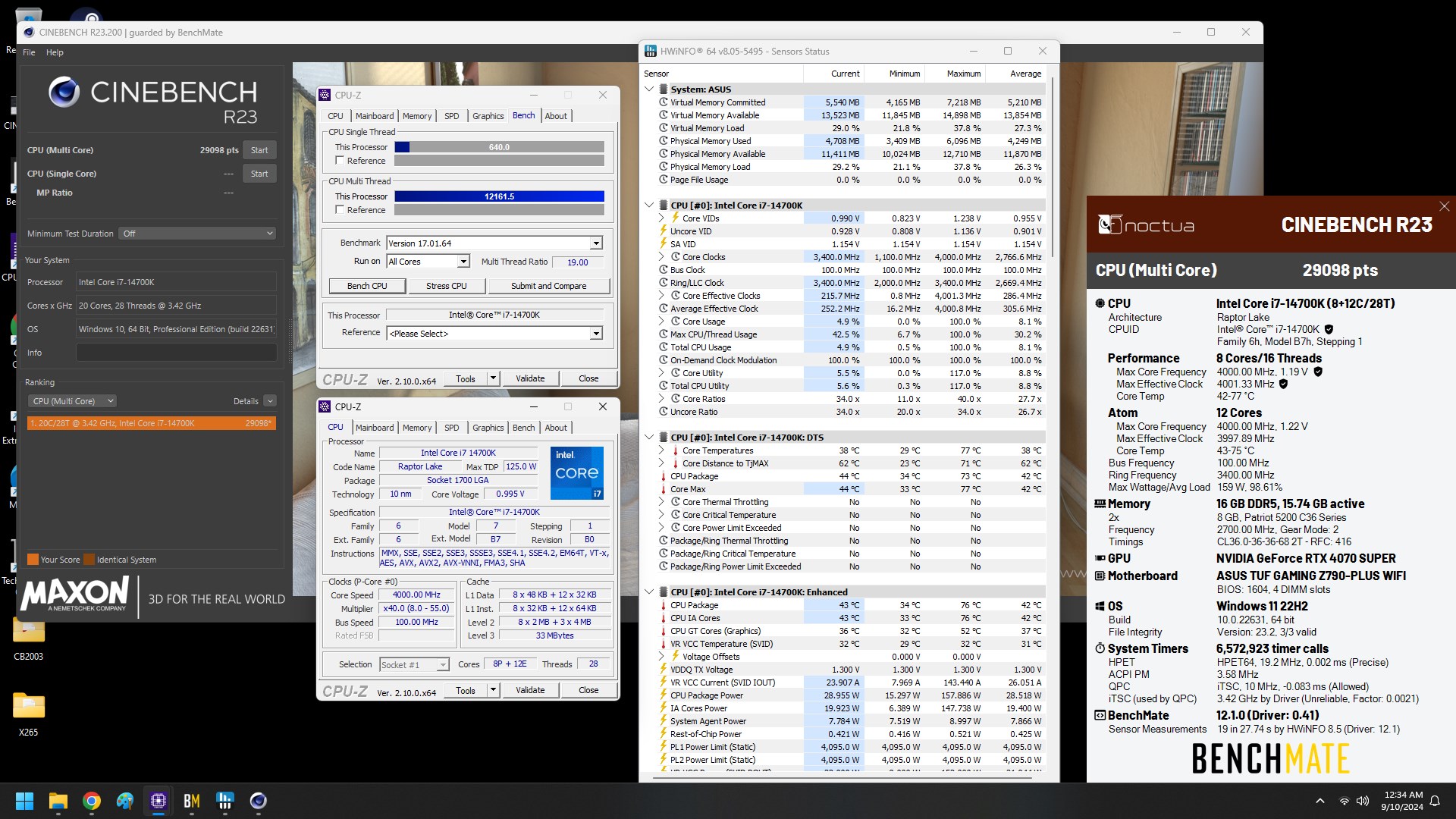Collapse the i7-14700K: Enhanced sensor group
The height and width of the screenshot is (819, 1456).
[x=649, y=592]
